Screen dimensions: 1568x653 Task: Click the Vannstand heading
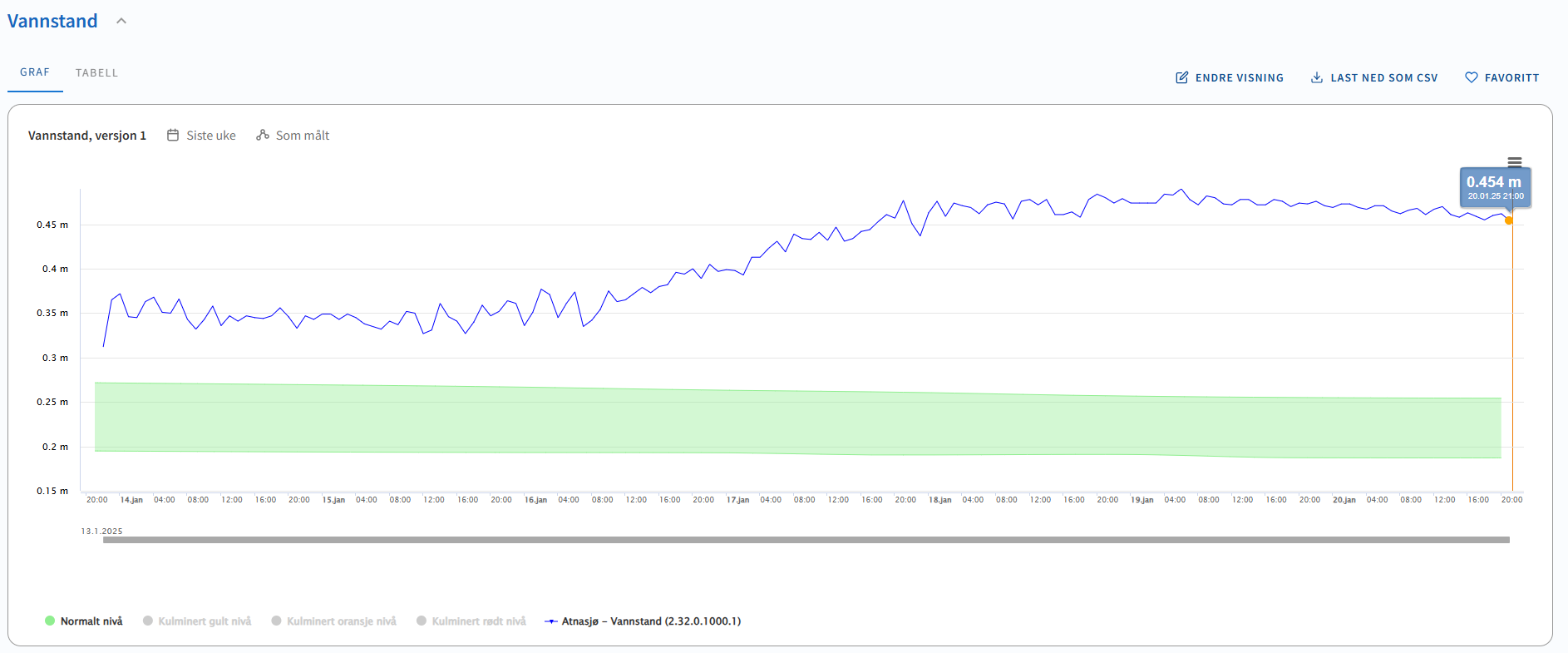coord(52,22)
